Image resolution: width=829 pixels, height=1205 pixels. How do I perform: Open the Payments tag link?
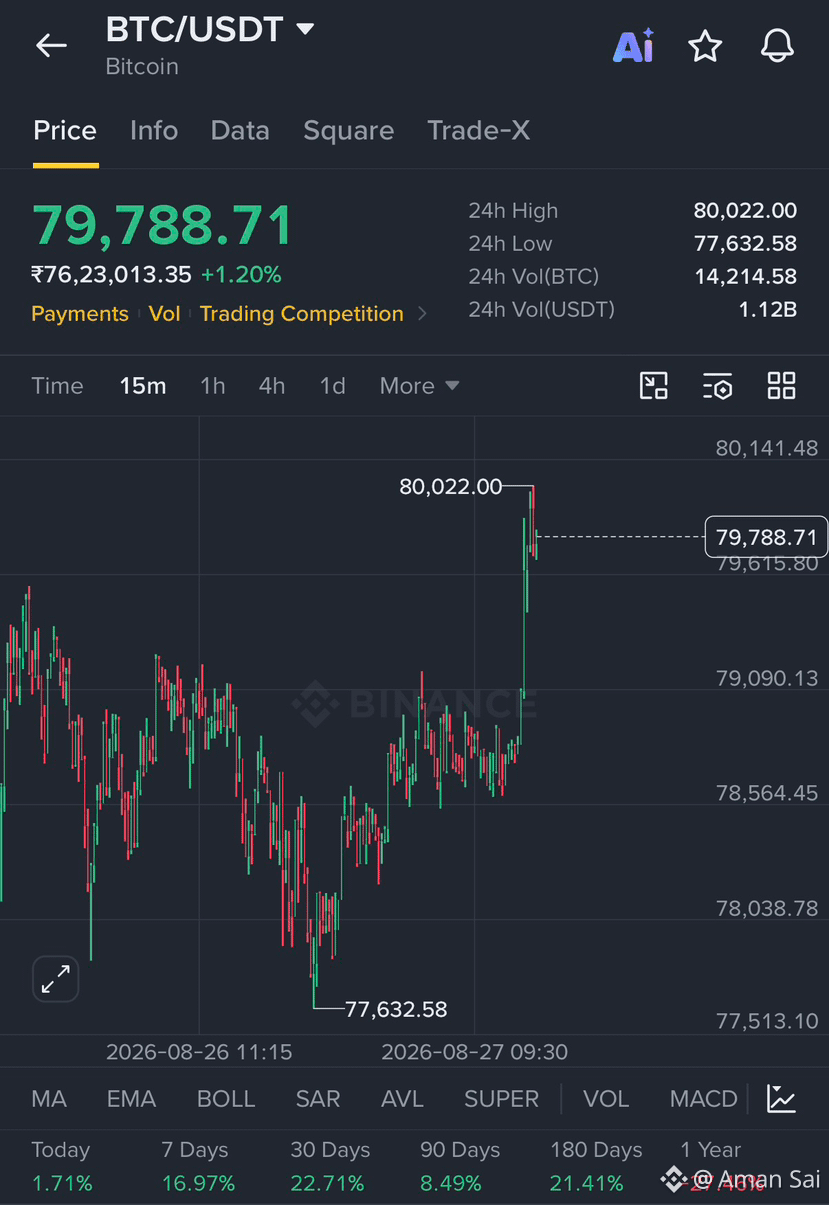[x=80, y=314]
